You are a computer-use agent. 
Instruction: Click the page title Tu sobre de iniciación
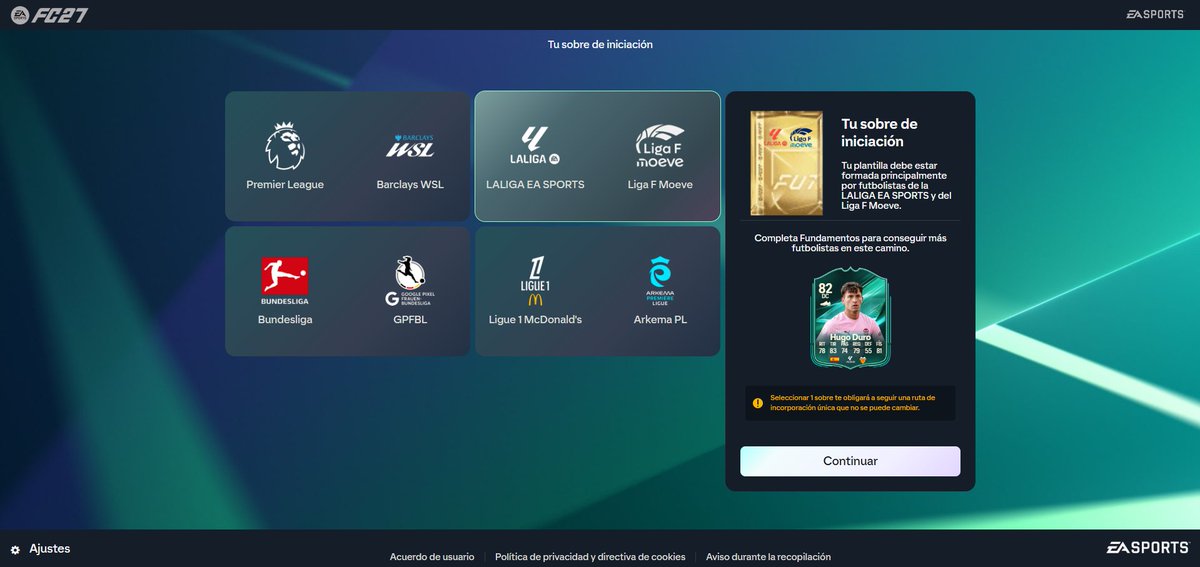coord(600,44)
